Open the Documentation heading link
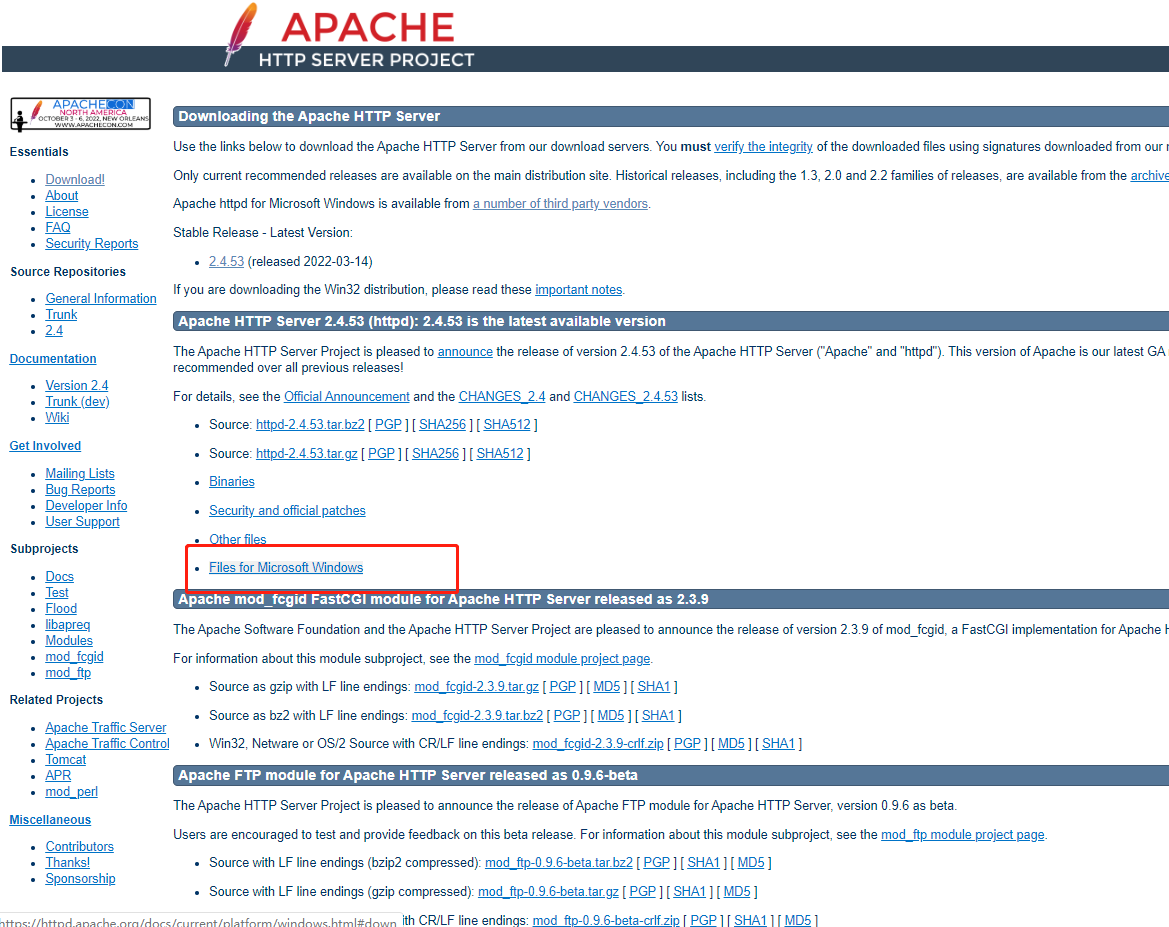 [x=53, y=359]
